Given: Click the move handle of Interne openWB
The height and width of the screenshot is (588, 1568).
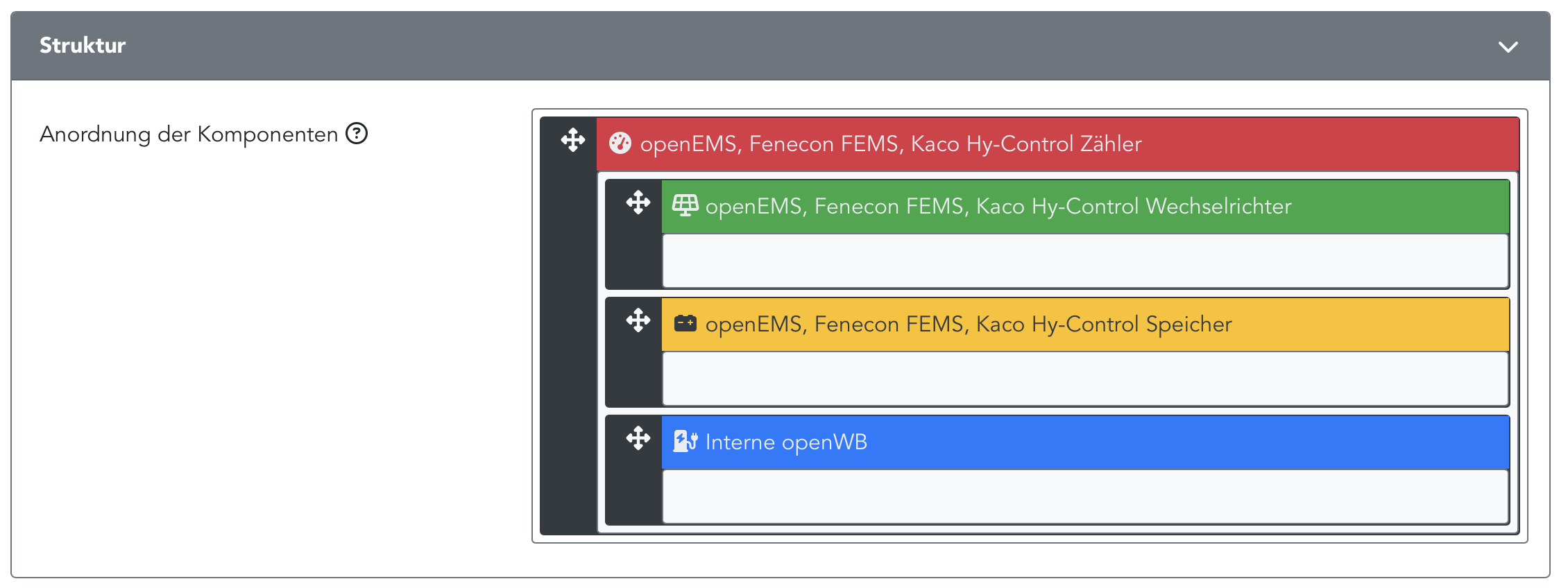Looking at the screenshot, I should [x=638, y=439].
